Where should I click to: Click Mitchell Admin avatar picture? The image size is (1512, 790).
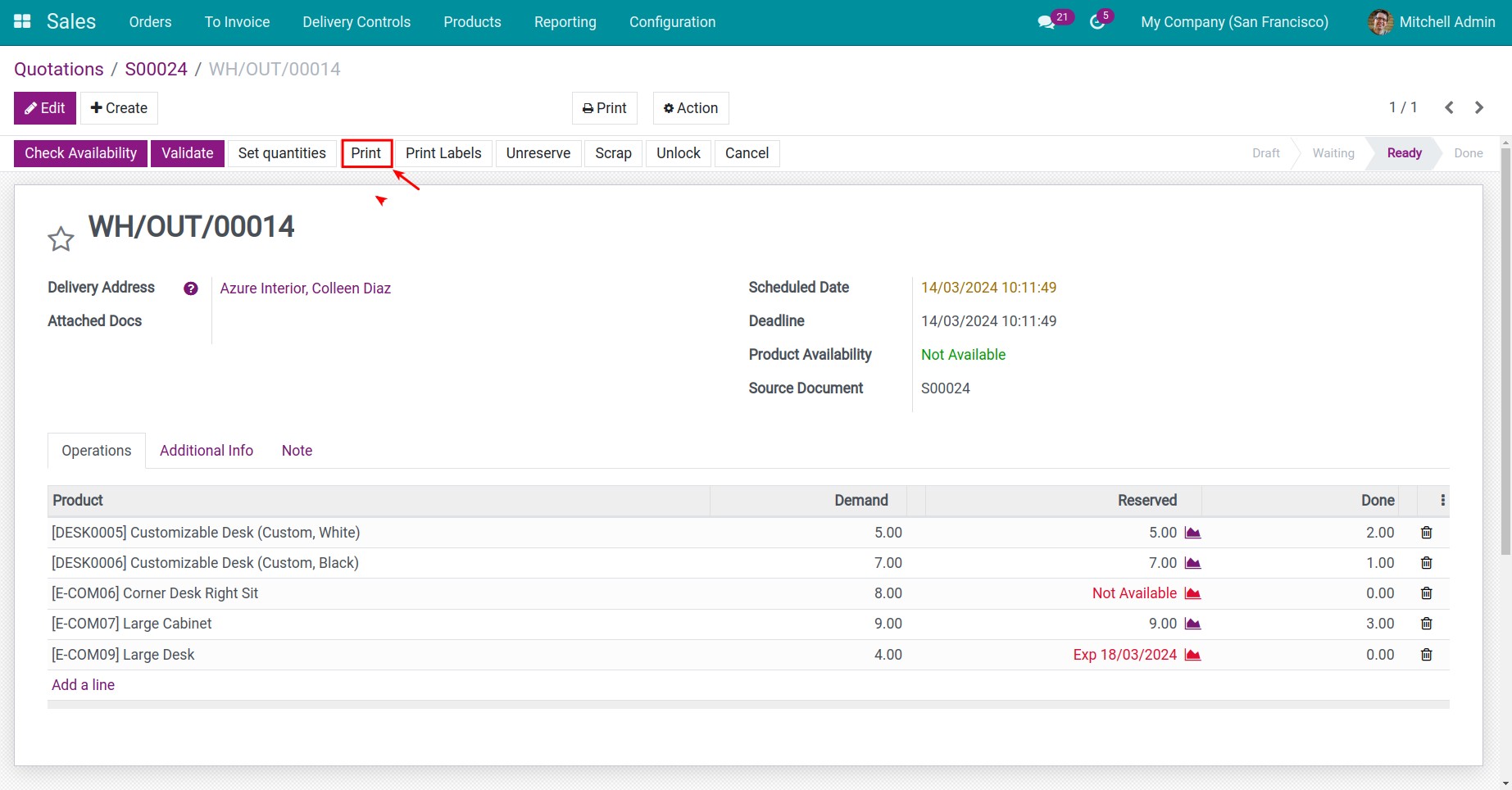click(x=1380, y=22)
